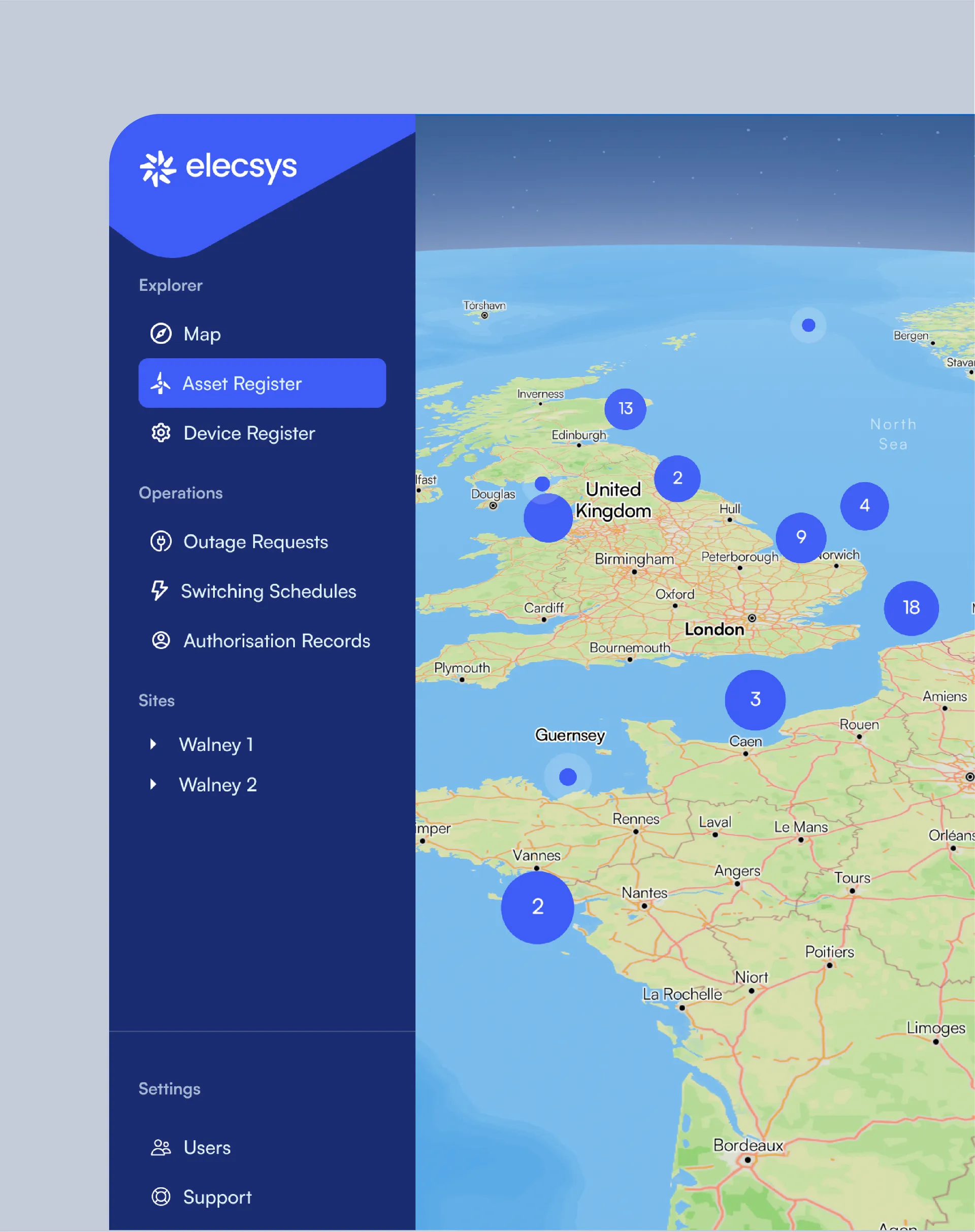975x1232 pixels.
Task: Click the compass icon beside Map
Action: click(x=160, y=334)
